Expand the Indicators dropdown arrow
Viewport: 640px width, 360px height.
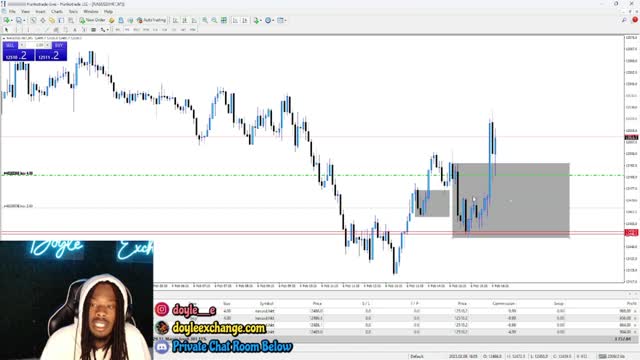[261, 20]
